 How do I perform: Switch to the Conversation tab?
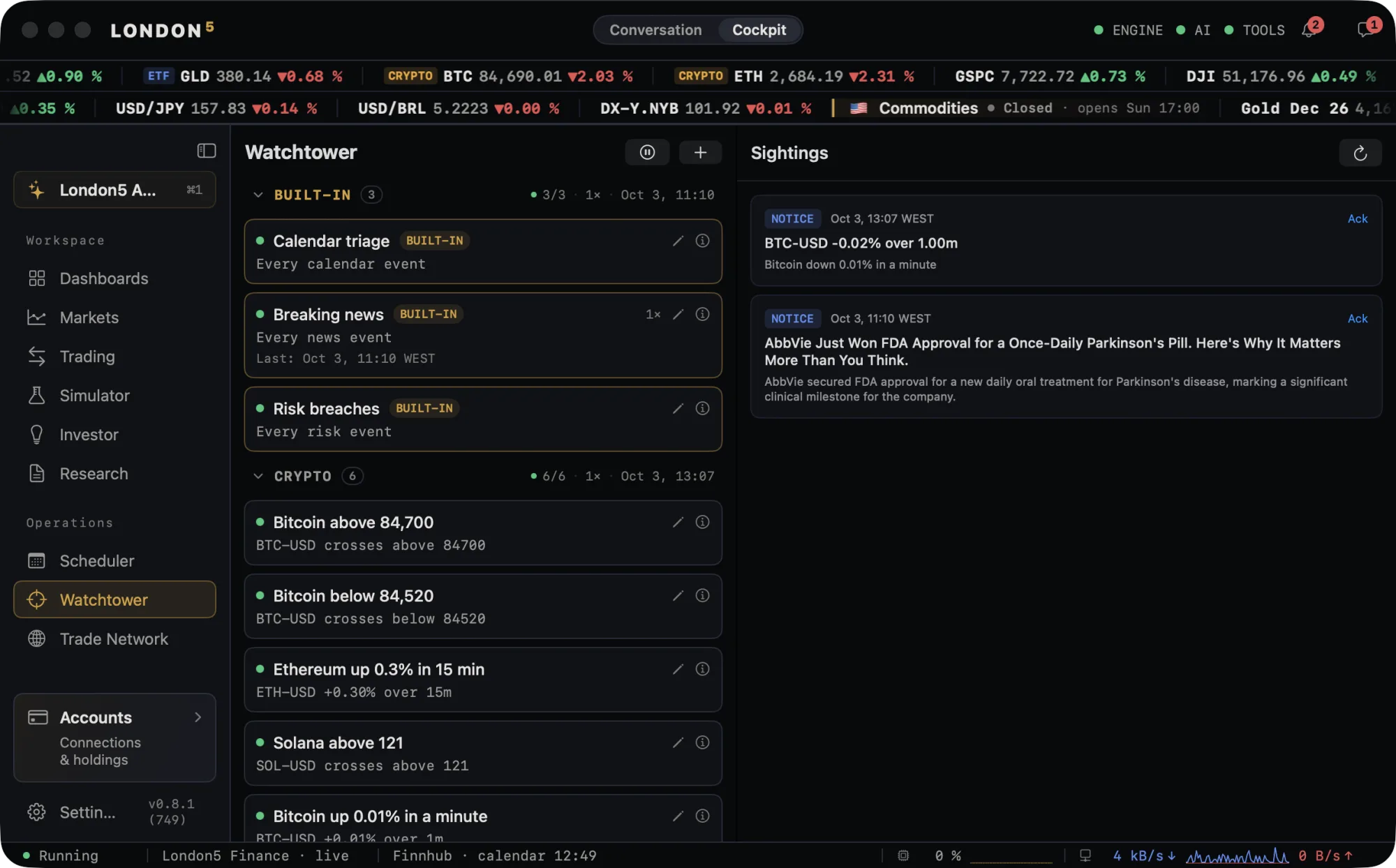coord(655,30)
